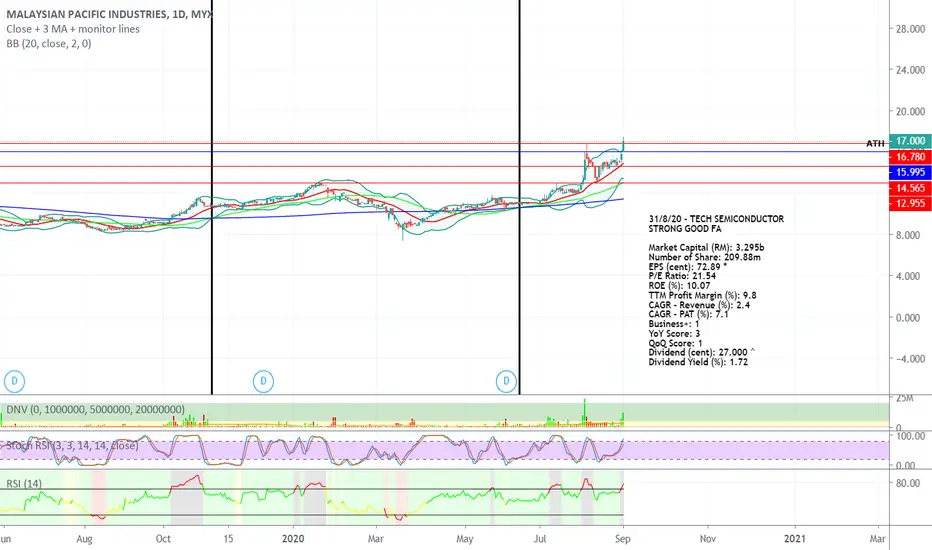The height and width of the screenshot is (550, 932).
Task: Select the Market Capital (RM): 3.295b line
Action: pyautogui.click(x=706, y=247)
